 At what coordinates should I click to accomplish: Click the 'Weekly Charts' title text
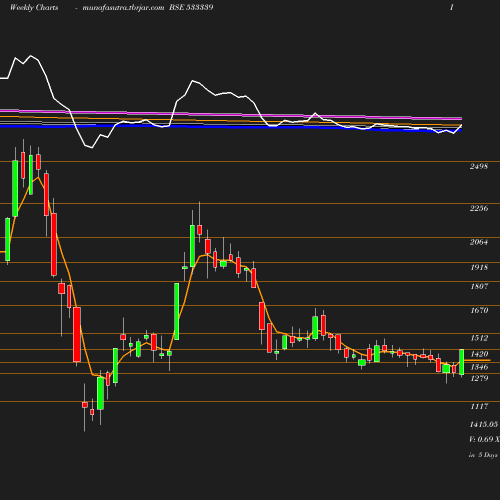tap(34, 8)
